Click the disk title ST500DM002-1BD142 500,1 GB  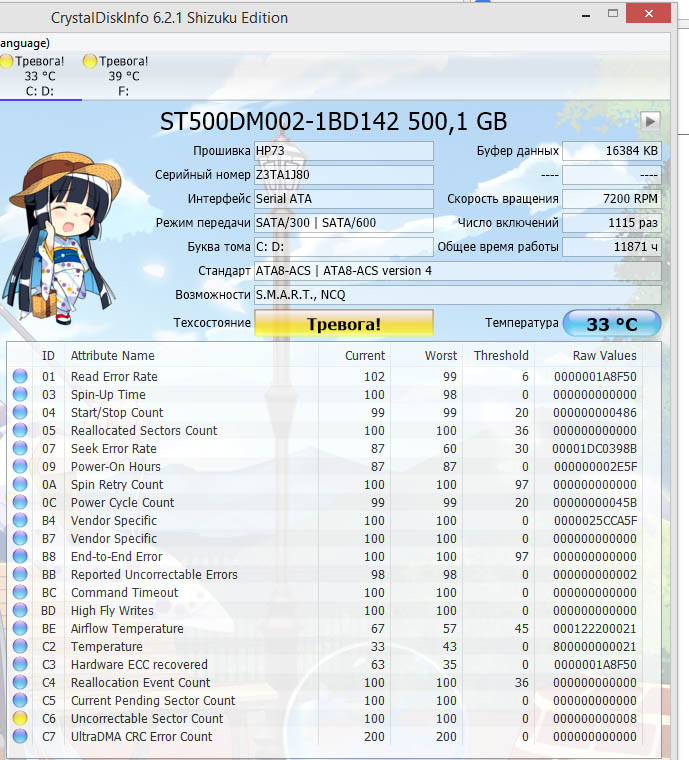coord(333,121)
